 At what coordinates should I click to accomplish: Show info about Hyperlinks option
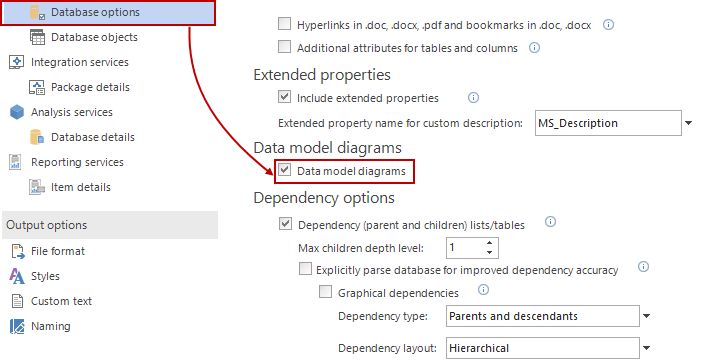tap(608, 25)
